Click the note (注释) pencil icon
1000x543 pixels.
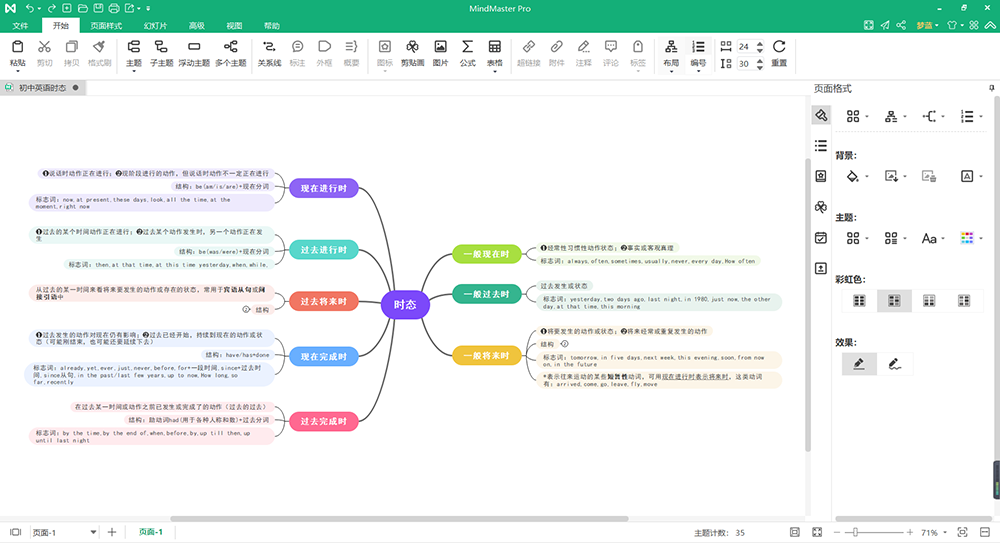pos(584,47)
